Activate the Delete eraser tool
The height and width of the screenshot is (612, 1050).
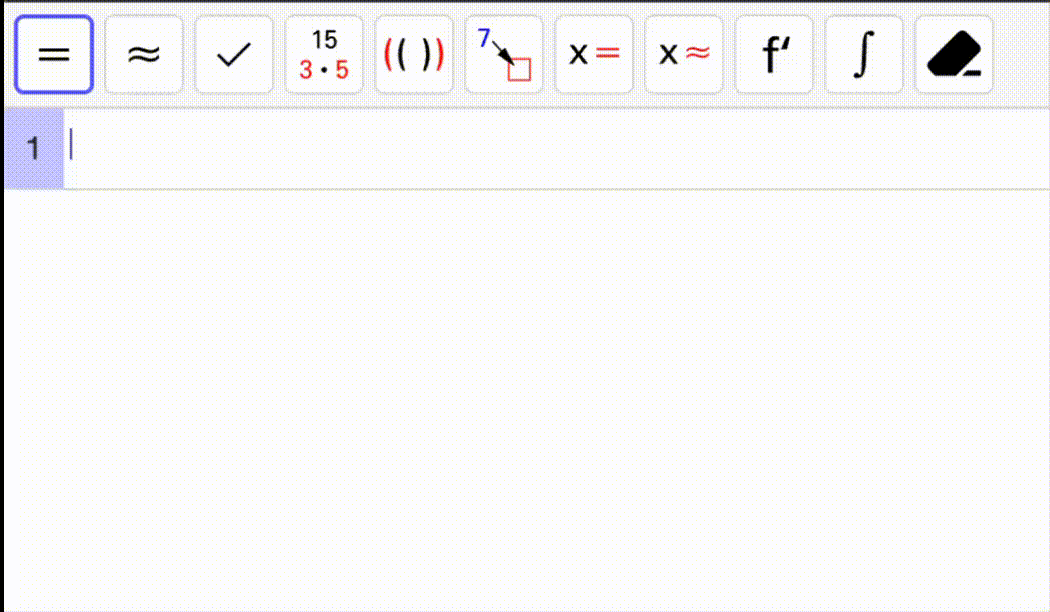pyautogui.click(x=954, y=55)
